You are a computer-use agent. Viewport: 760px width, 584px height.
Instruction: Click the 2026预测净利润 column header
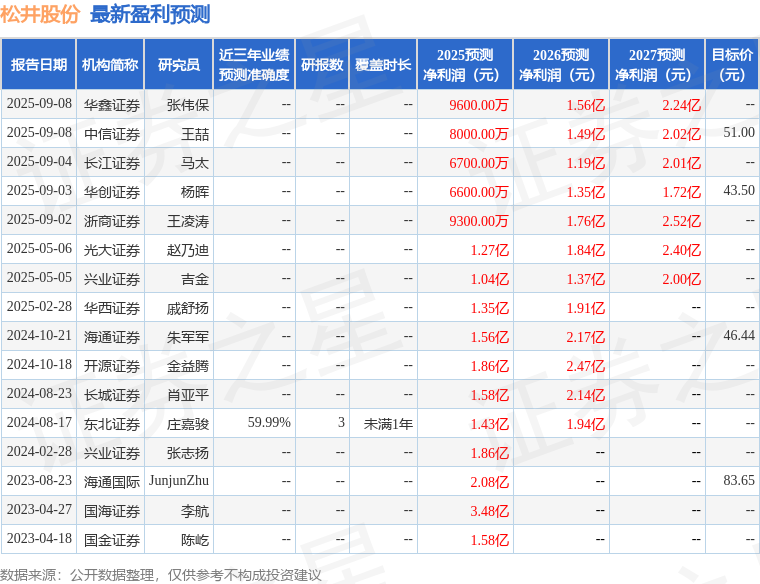tap(561, 64)
